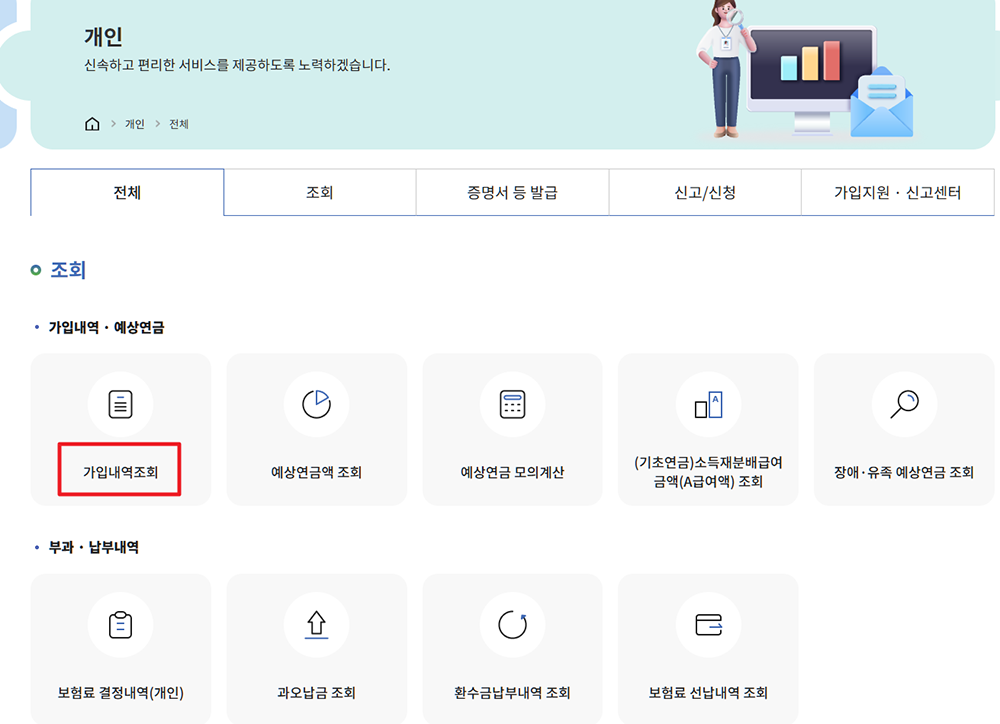Open the 증명서 등 발급 tab

(512, 192)
